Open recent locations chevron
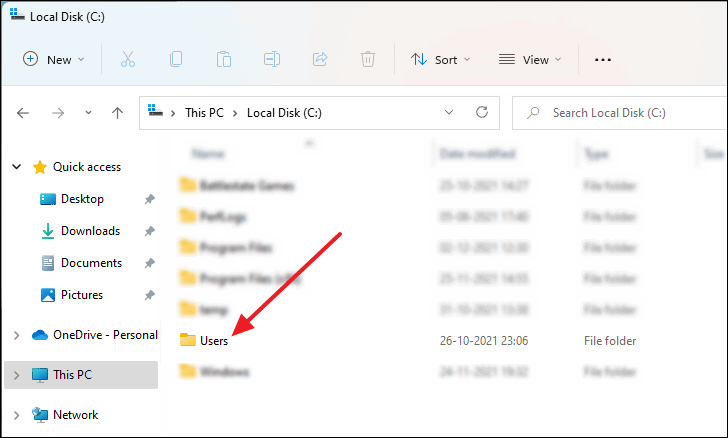 [88, 113]
